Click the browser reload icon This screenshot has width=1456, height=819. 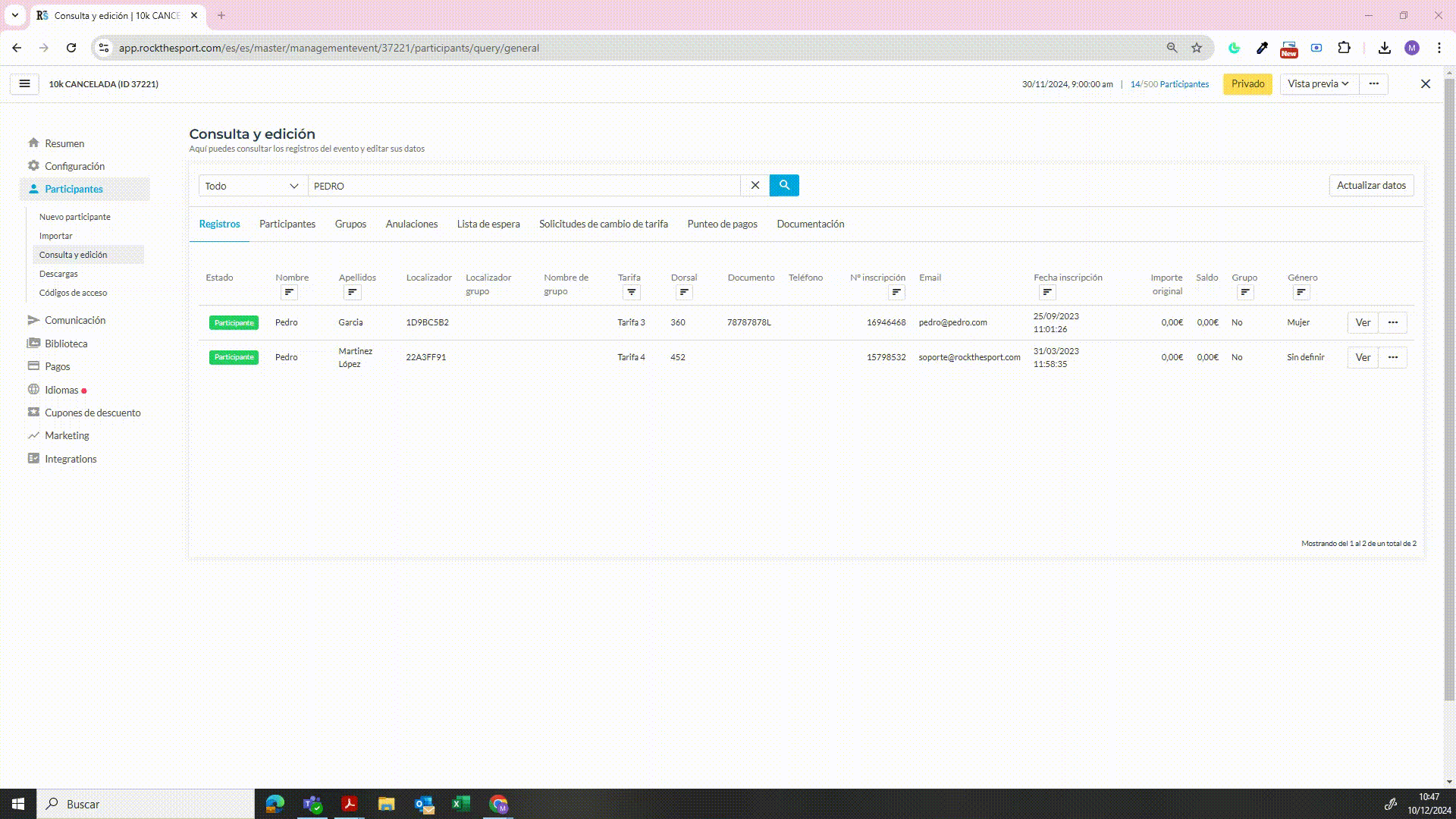(71, 48)
